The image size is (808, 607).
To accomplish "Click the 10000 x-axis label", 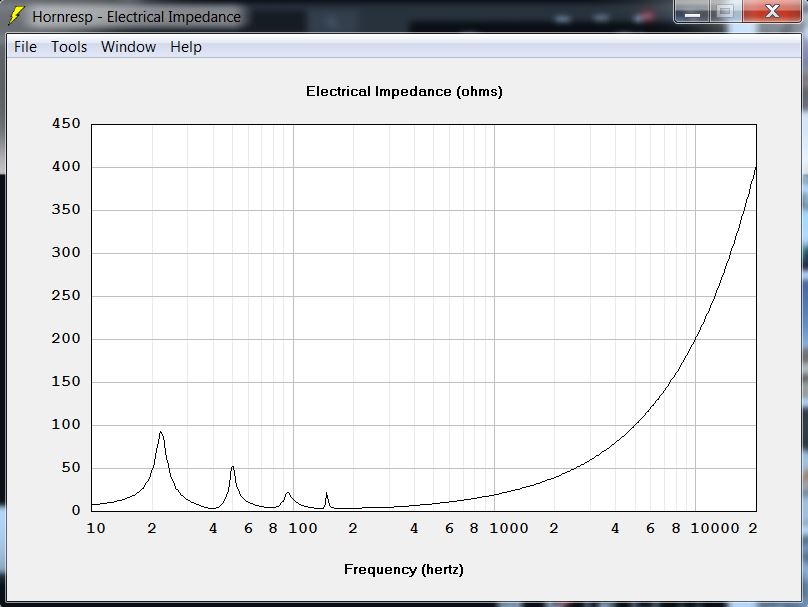I will click(x=715, y=528).
